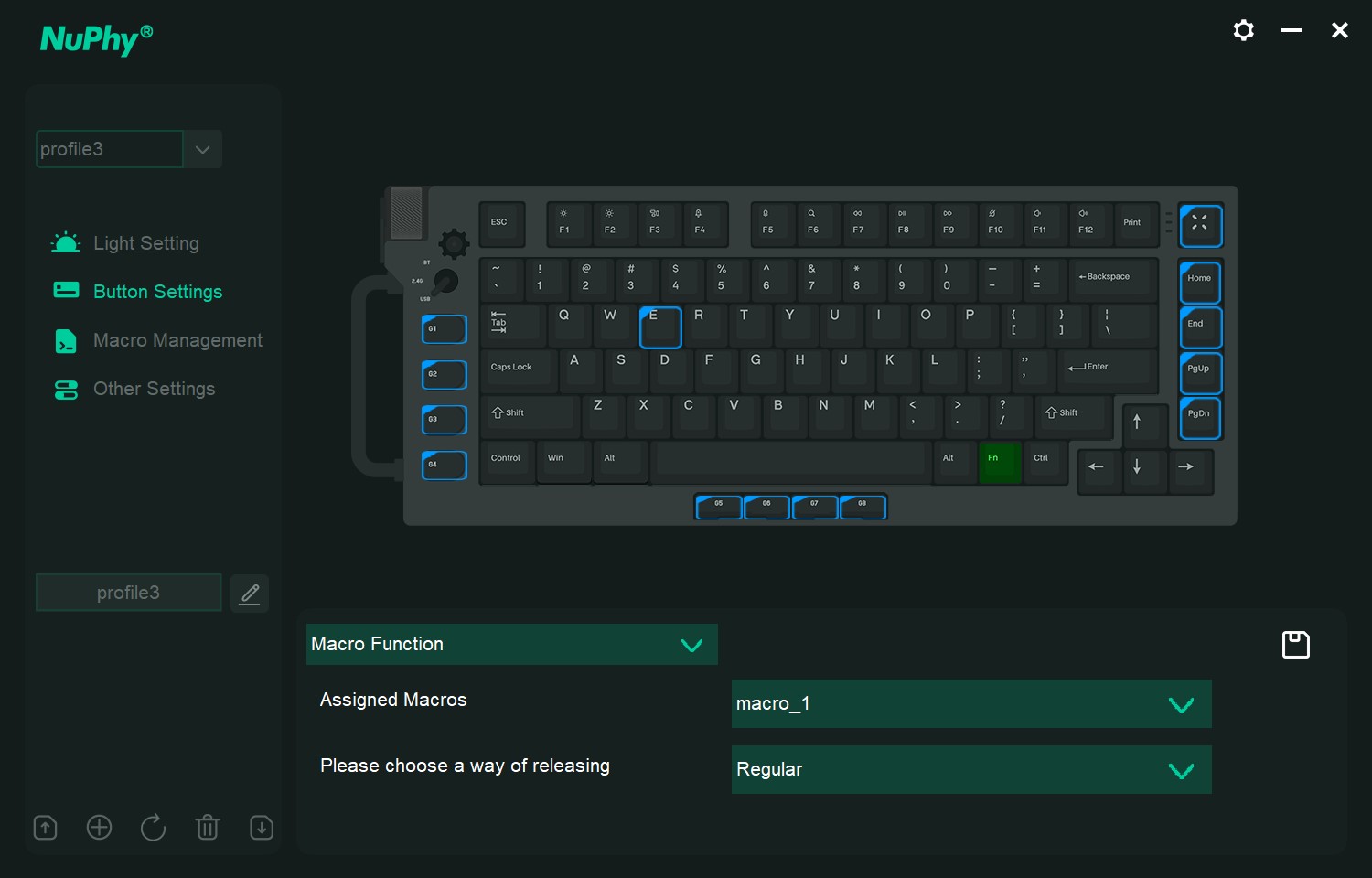Click the edit profile name pencil icon
Screen dimensions: 1372x878
[x=250, y=594]
